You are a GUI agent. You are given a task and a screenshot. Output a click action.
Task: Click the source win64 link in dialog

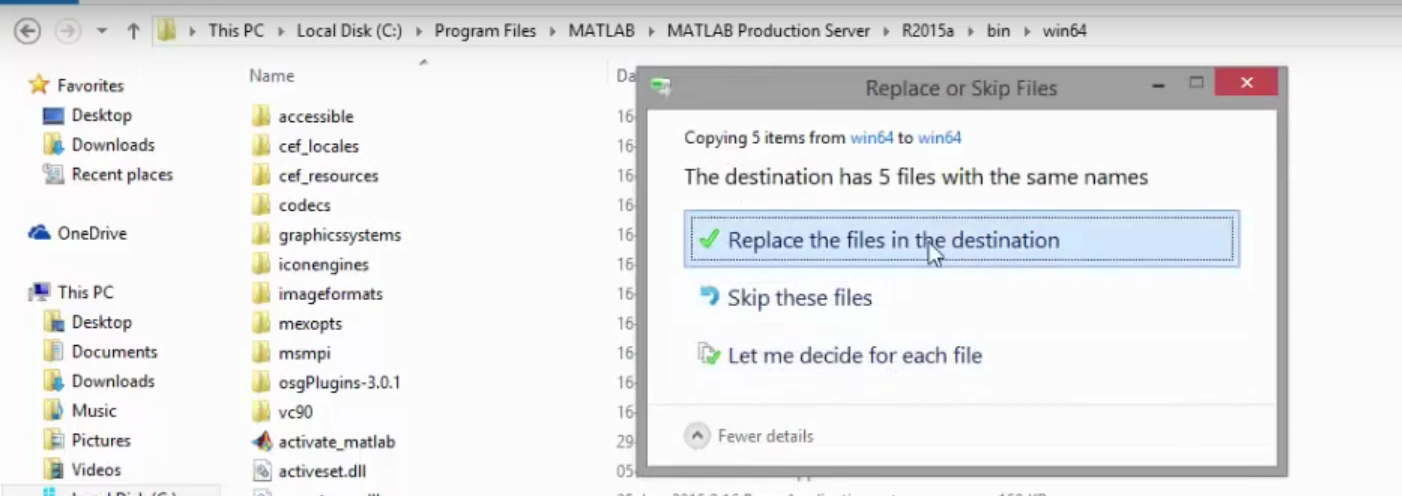(871, 138)
